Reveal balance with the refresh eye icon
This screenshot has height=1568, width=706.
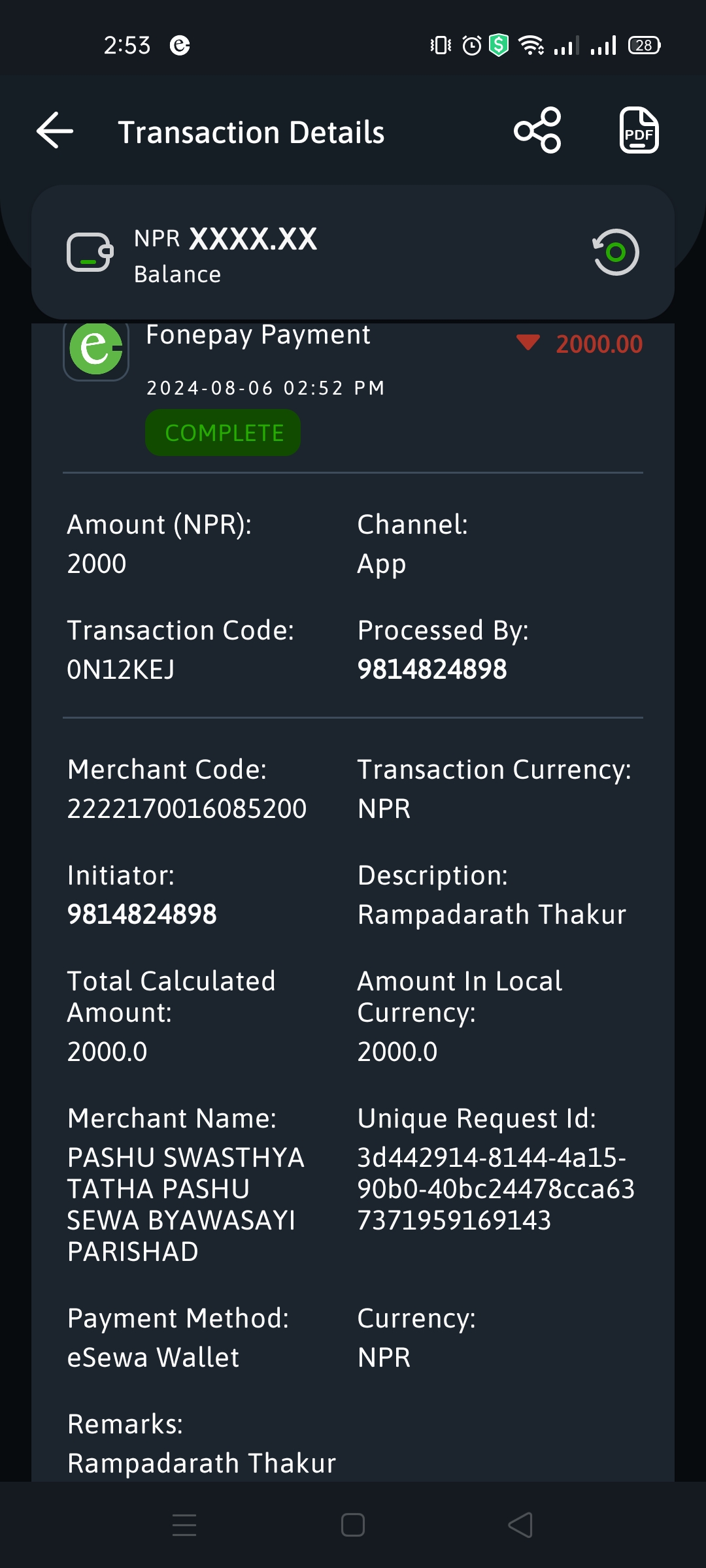(615, 252)
